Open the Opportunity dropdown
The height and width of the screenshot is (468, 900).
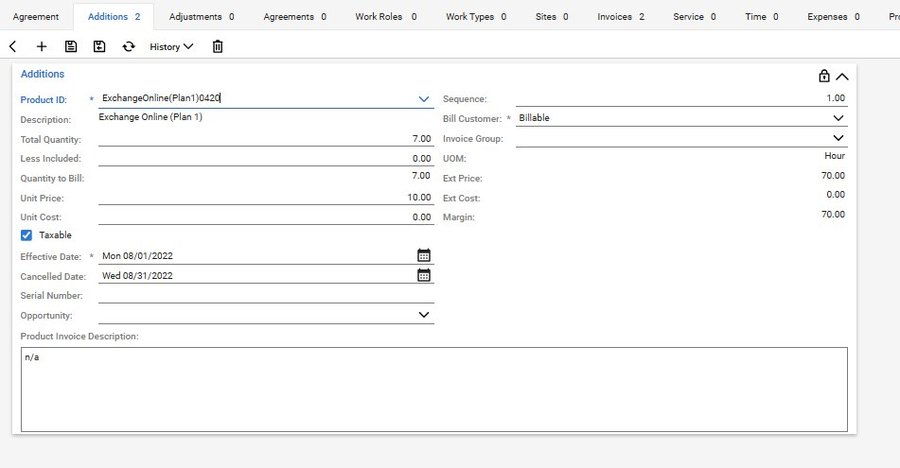click(x=424, y=315)
